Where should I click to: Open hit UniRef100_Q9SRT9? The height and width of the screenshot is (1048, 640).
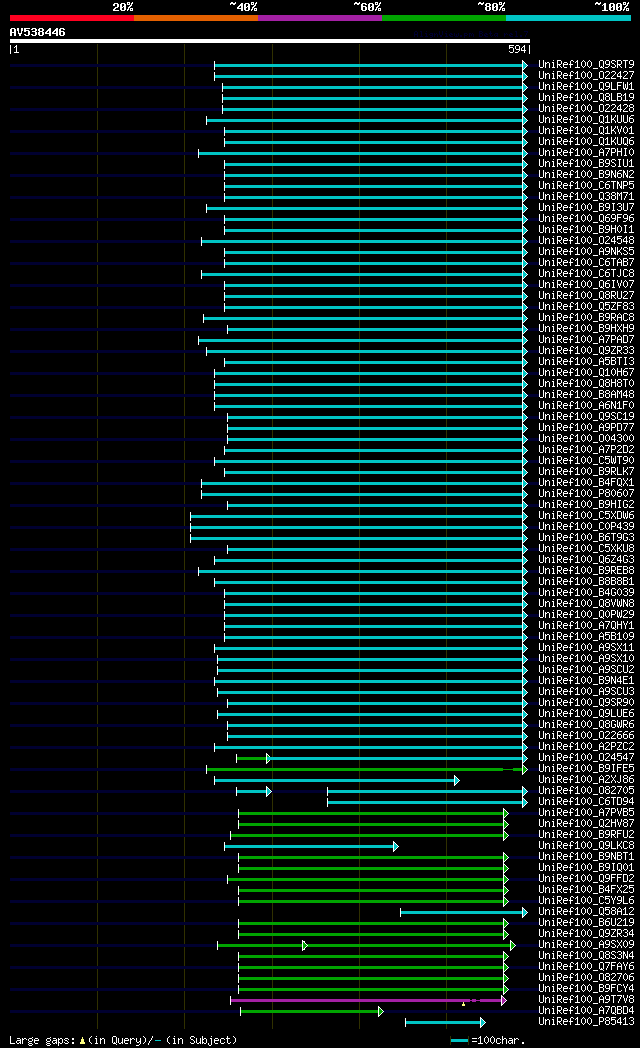coord(587,65)
